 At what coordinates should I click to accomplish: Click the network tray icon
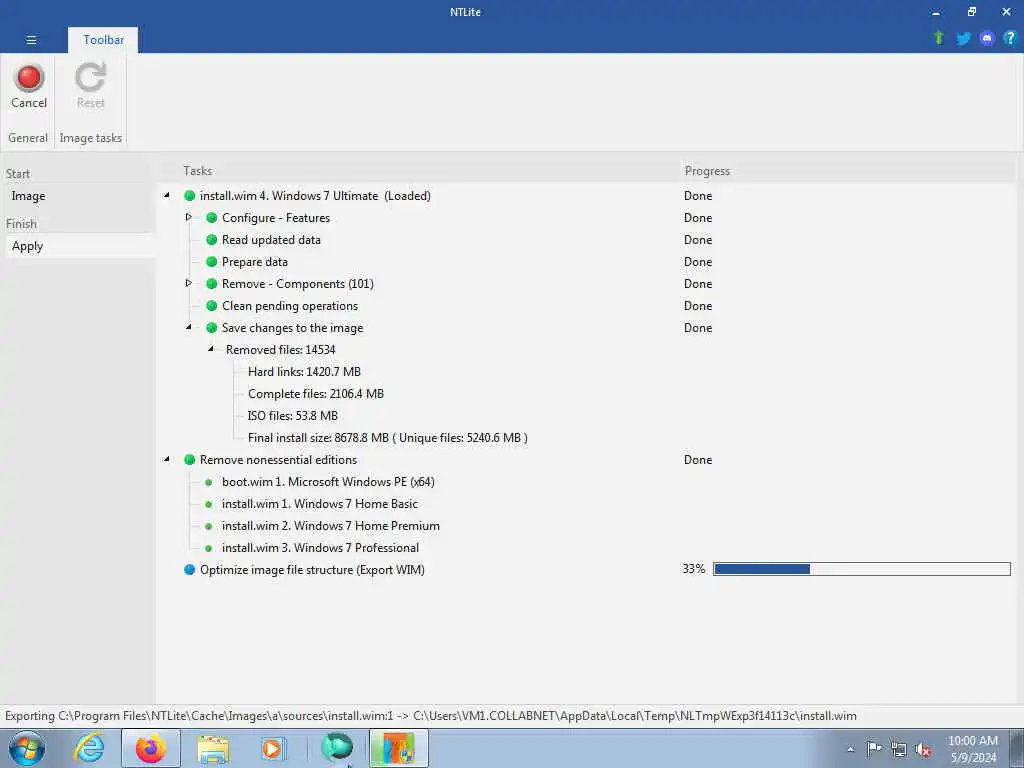[899, 749]
